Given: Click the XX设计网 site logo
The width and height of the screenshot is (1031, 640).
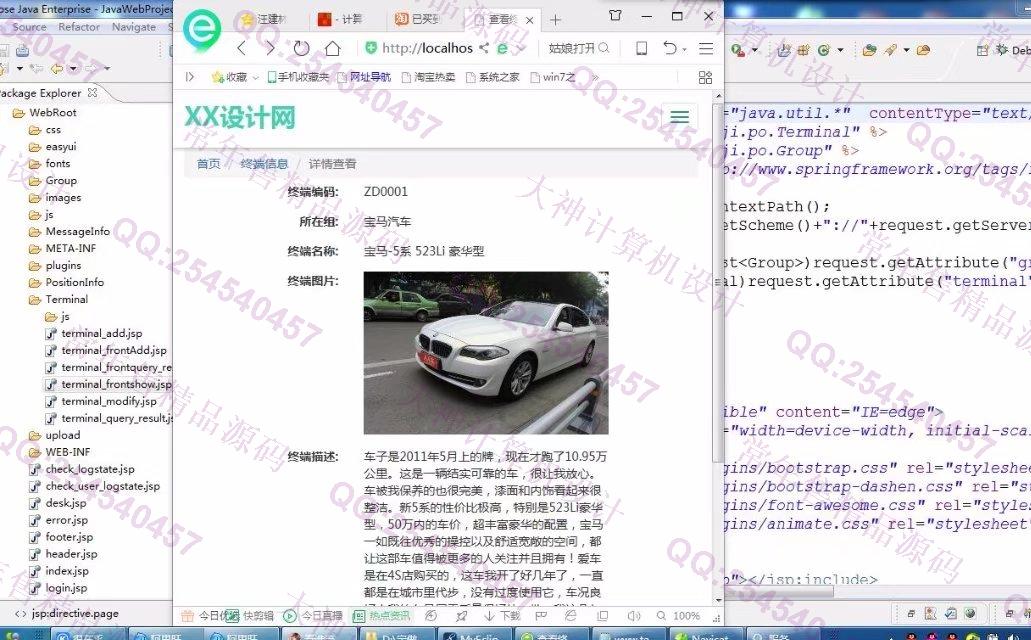Looking at the screenshot, I should click(240, 118).
